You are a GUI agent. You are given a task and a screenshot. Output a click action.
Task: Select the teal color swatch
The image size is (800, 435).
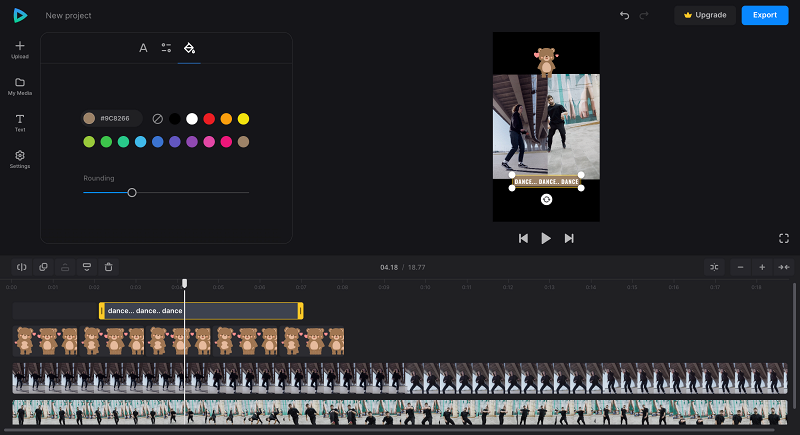click(123, 142)
